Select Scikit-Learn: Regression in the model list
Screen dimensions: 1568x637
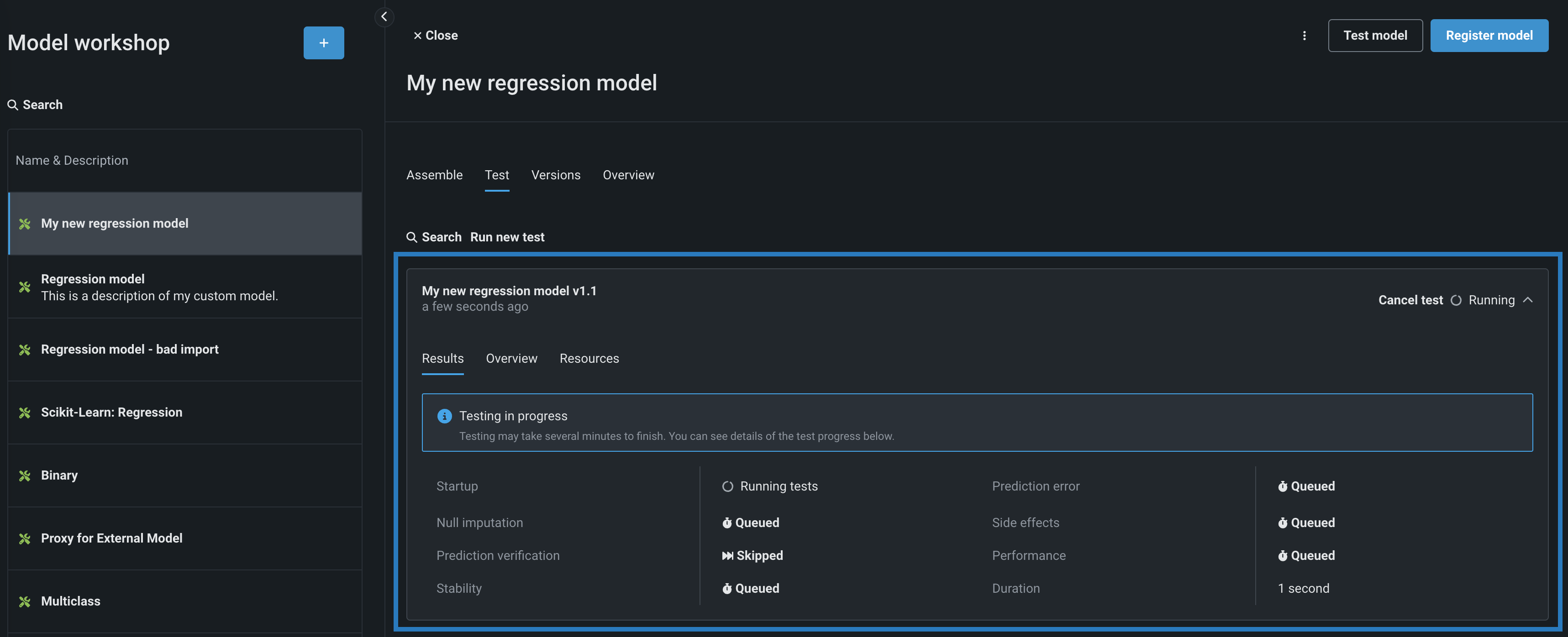coord(111,412)
